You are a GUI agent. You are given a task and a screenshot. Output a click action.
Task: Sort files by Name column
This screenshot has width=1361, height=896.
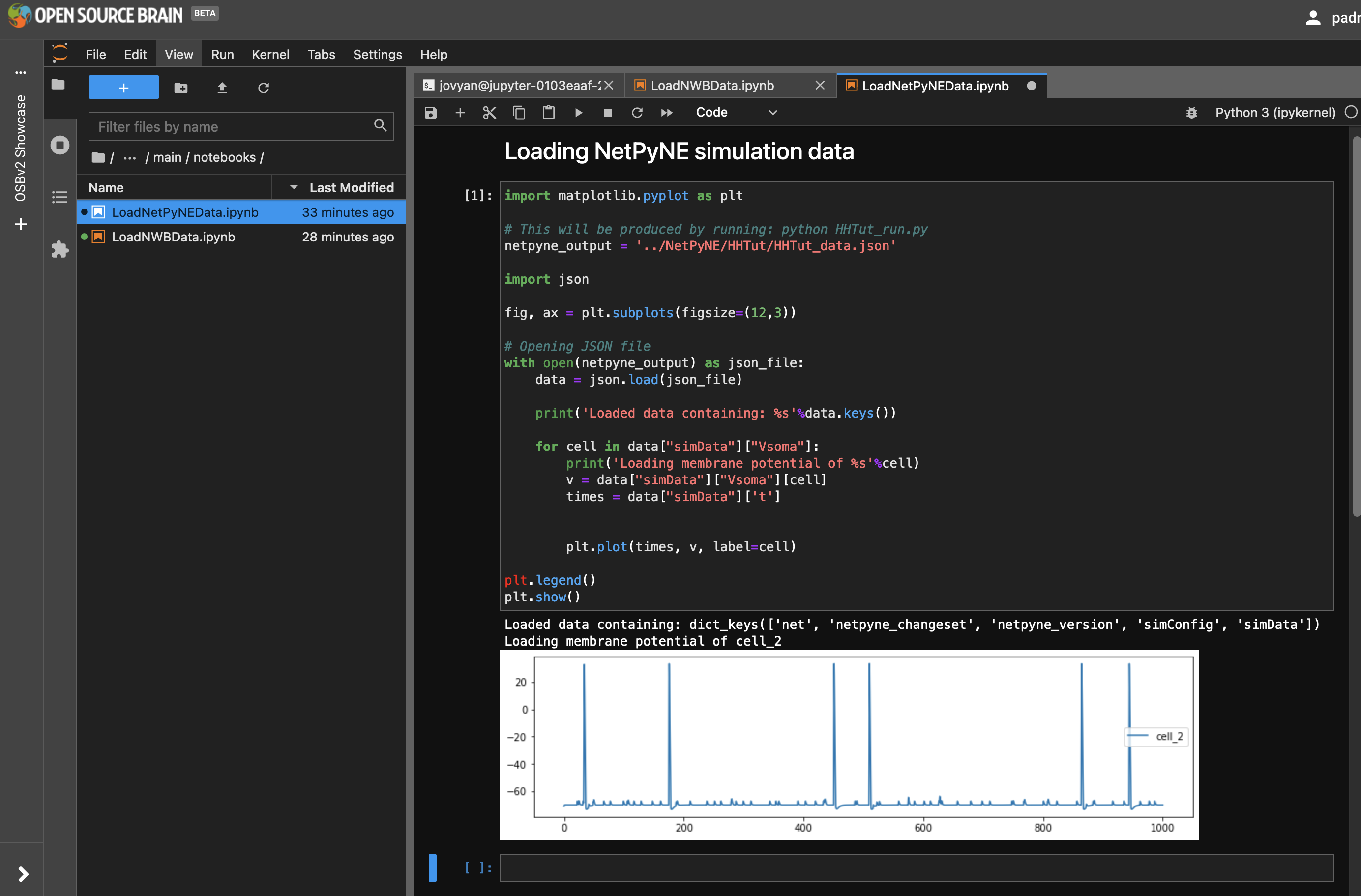(x=175, y=187)
